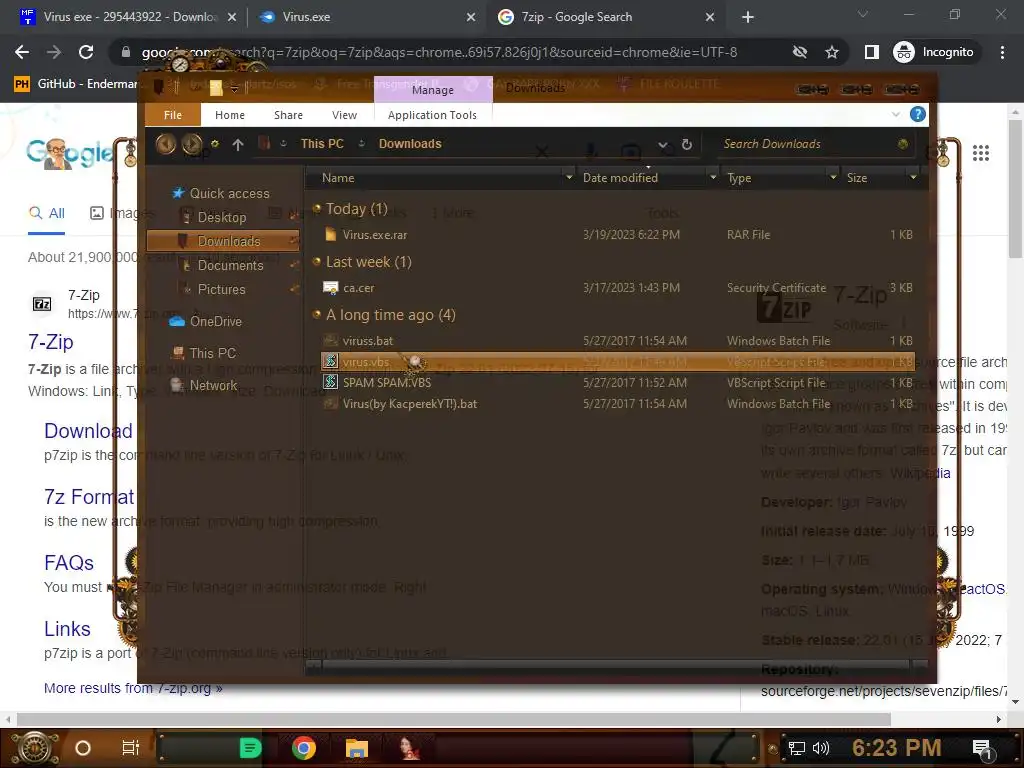Open the 7z Format sitelink
This screenshot has width=1024, height=768.
[89, 497]
